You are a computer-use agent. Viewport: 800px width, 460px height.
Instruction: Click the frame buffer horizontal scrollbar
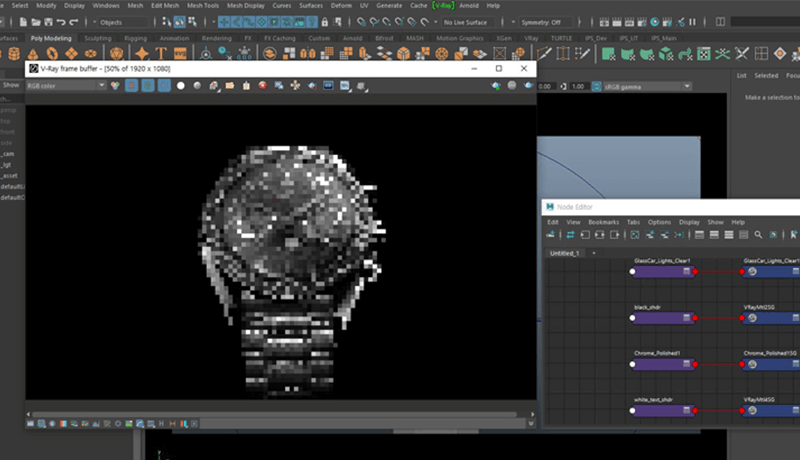[x=274, y=414]
